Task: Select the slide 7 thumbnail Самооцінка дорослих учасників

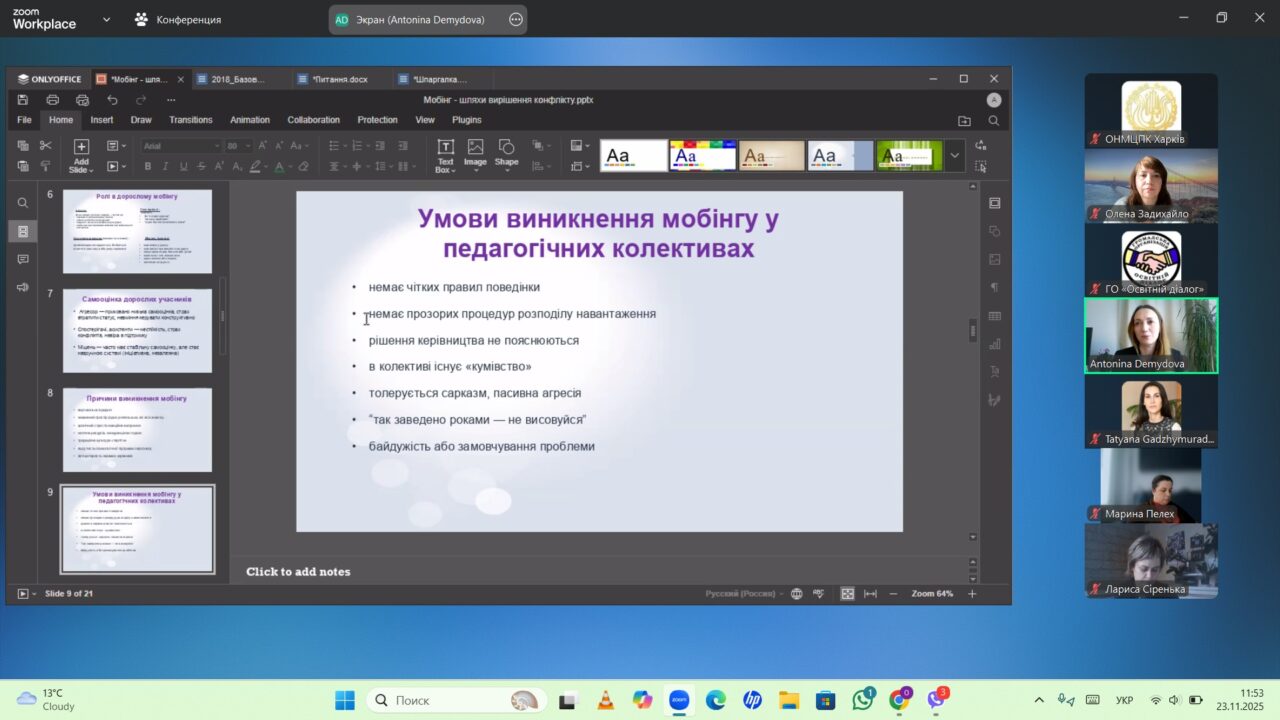Action: tap(137, 331)
